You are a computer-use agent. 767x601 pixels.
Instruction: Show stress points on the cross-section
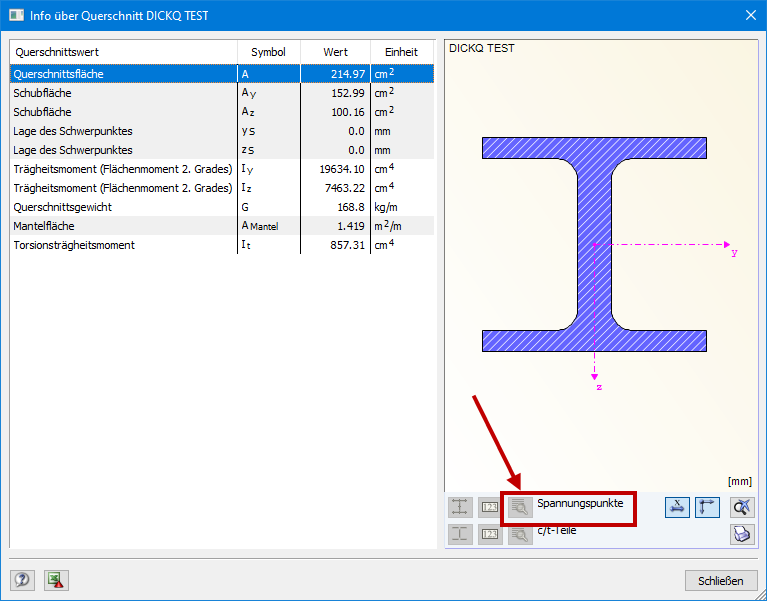coord(460,507)
